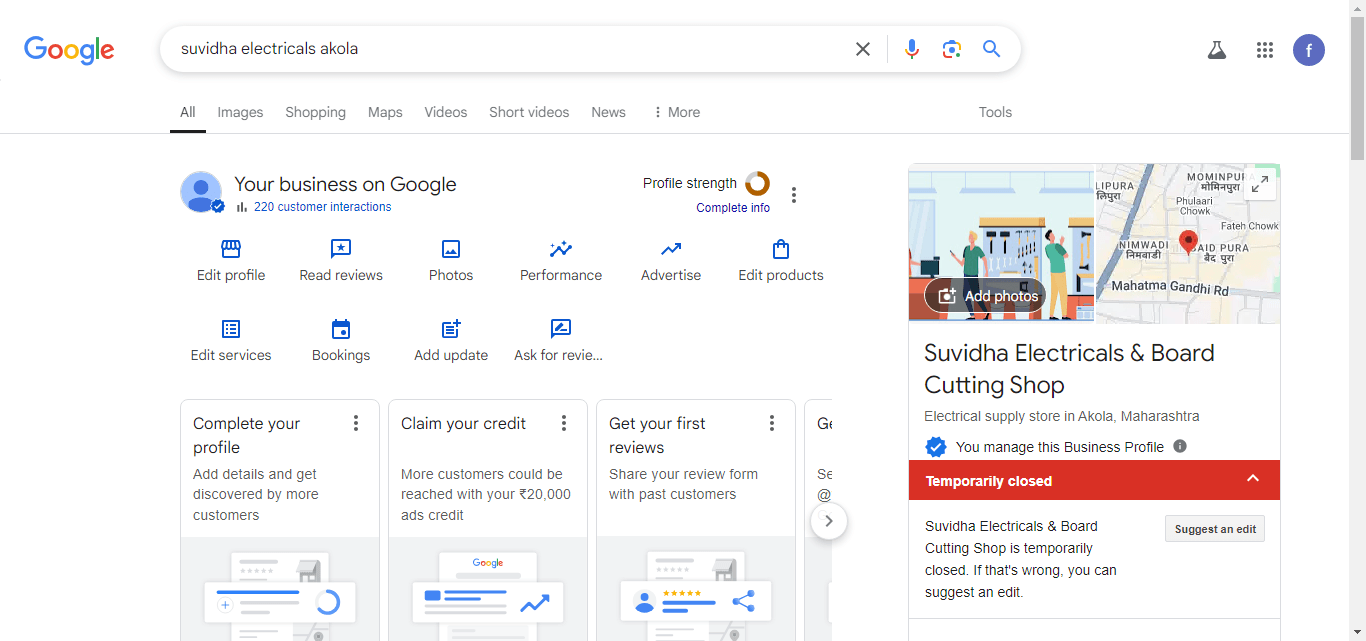Click the blue search magnifier
1366x641 pixels.
point(991,49)
